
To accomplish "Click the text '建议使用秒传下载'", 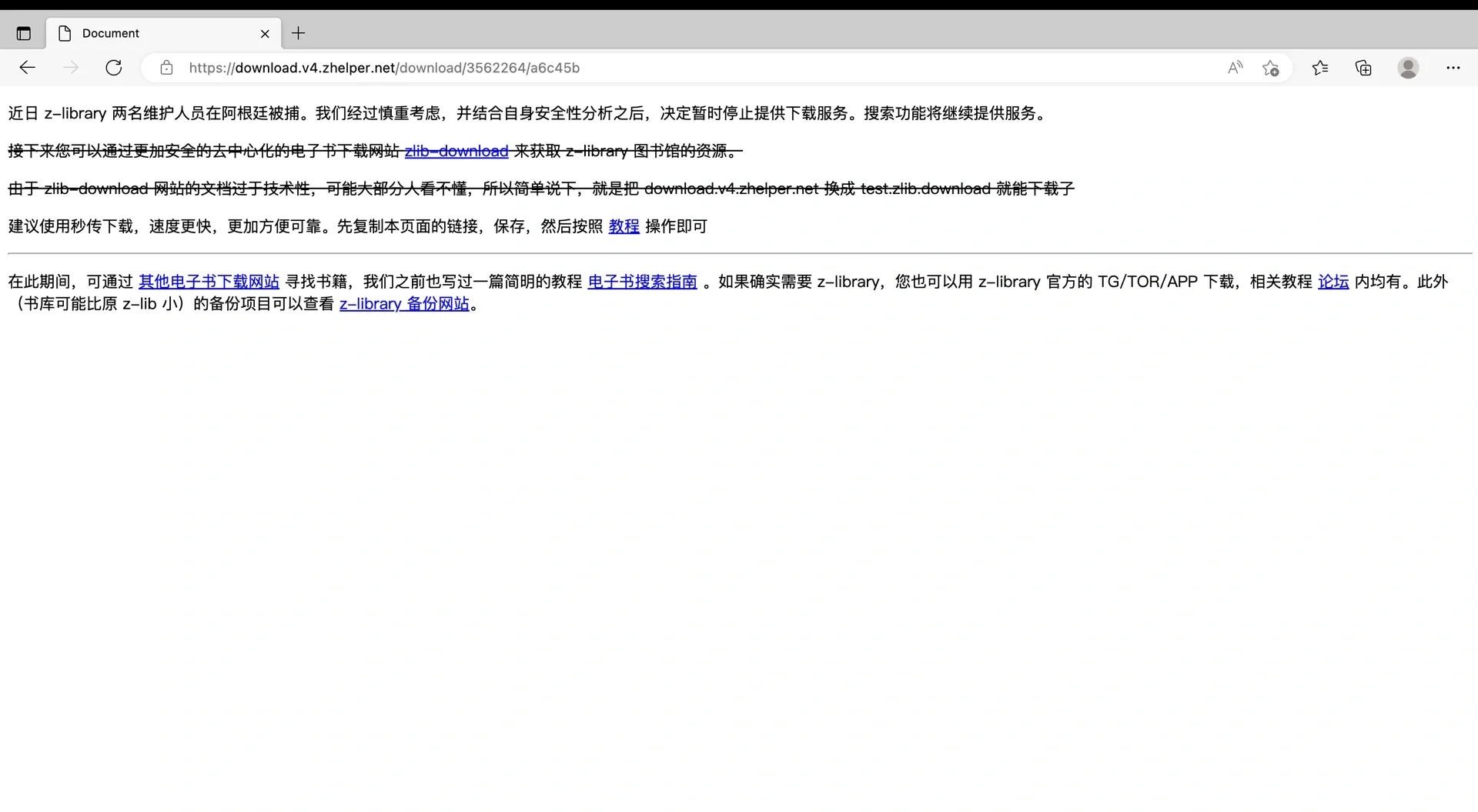I will pyautogui.click(x=71, y=226).
